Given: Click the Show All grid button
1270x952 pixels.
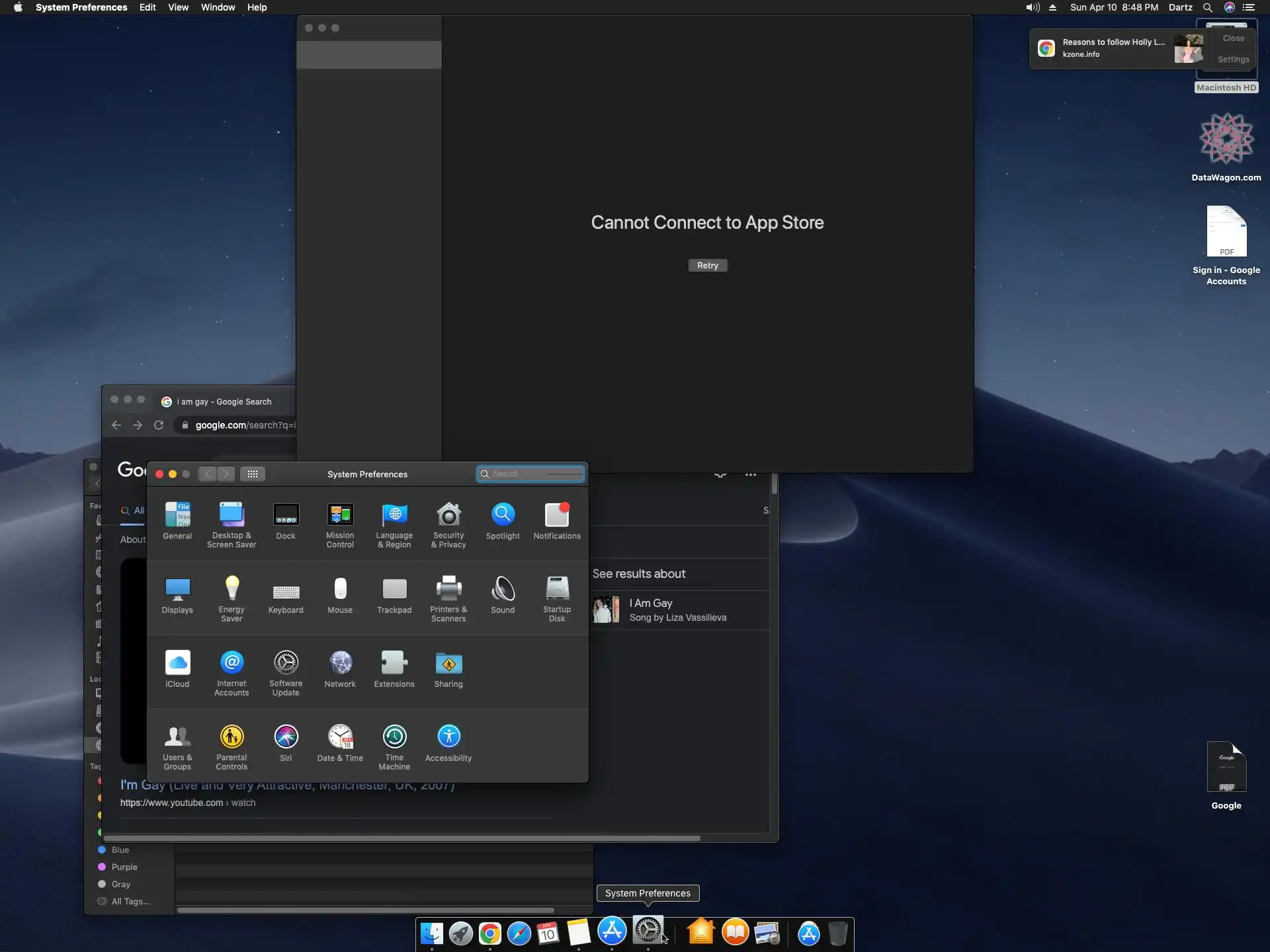Looking at the screenshot, I should click(x=253, y=474).
